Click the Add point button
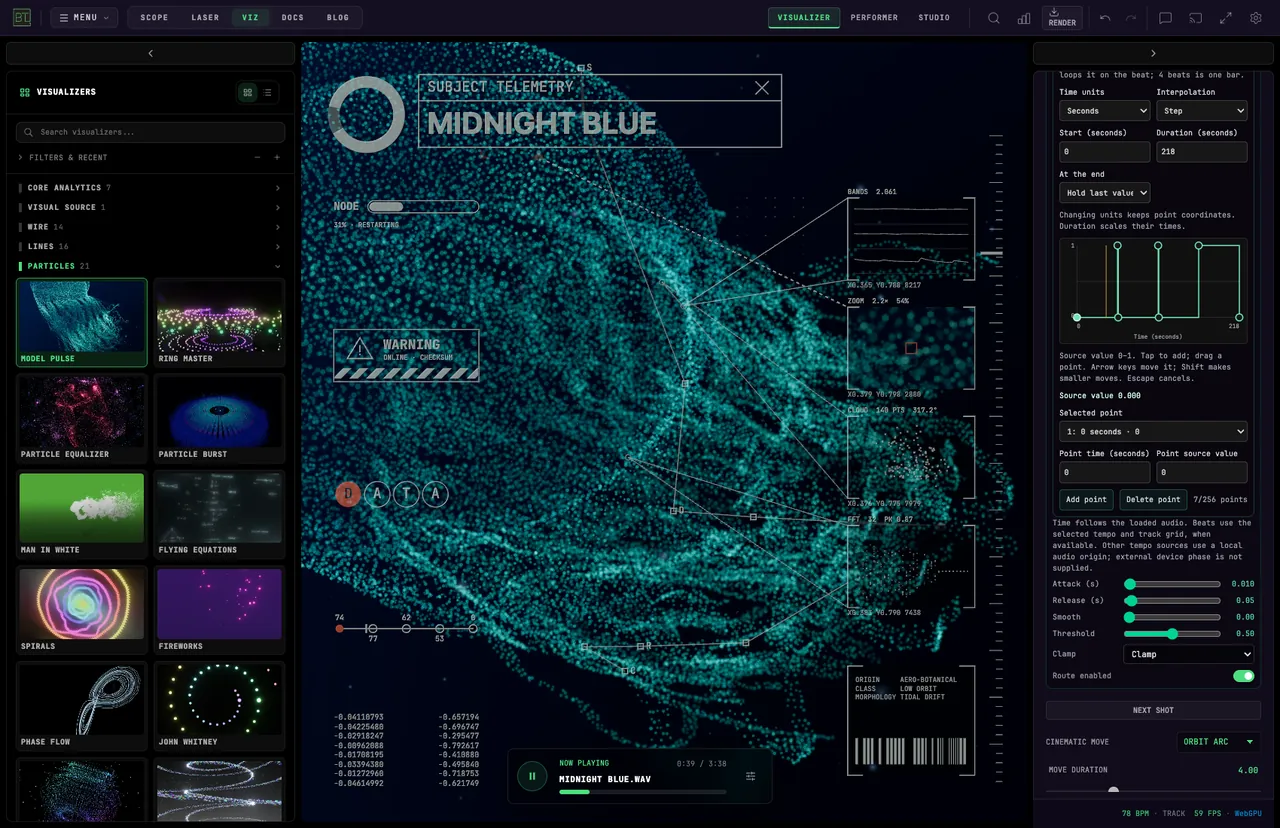 [x=1086, y=499]
